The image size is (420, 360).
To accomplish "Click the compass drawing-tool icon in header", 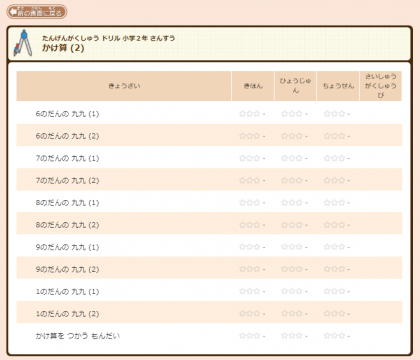I will click(23, 43).
